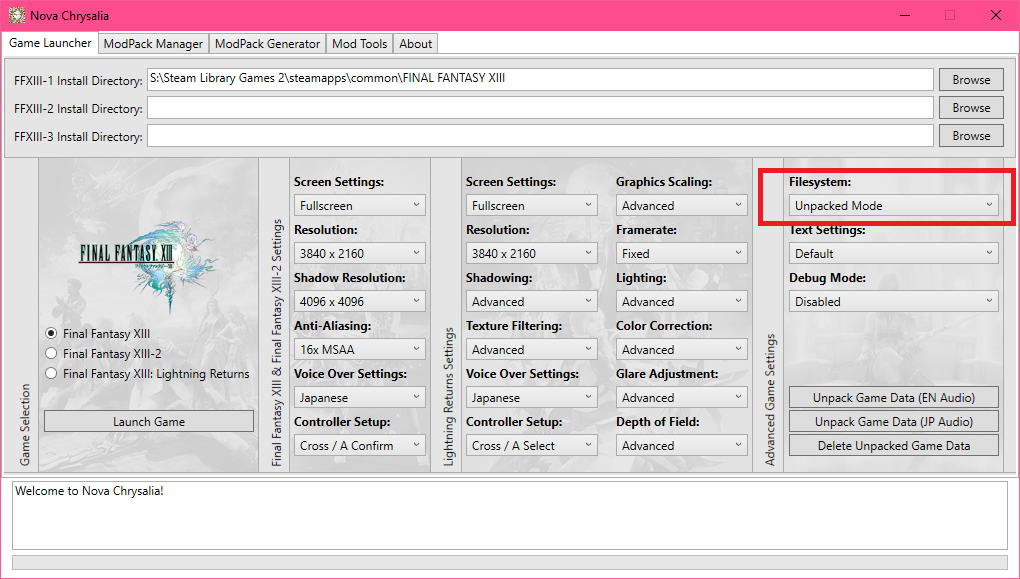Viewport: 1020px width, 579px height.
Task: Open Lightning Returns Voice Over Japanese dropdown
Action: [531, 397]
